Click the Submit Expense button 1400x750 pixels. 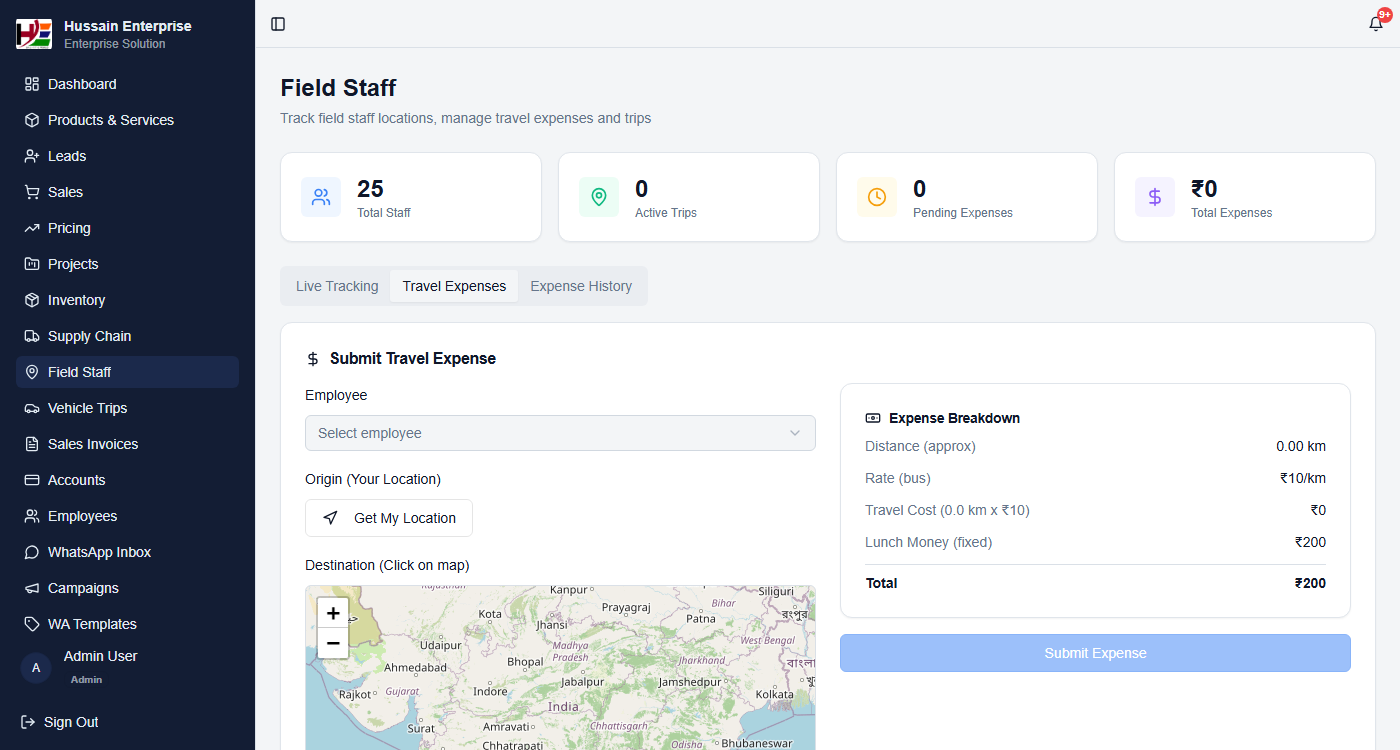[x=1095, y=653]
